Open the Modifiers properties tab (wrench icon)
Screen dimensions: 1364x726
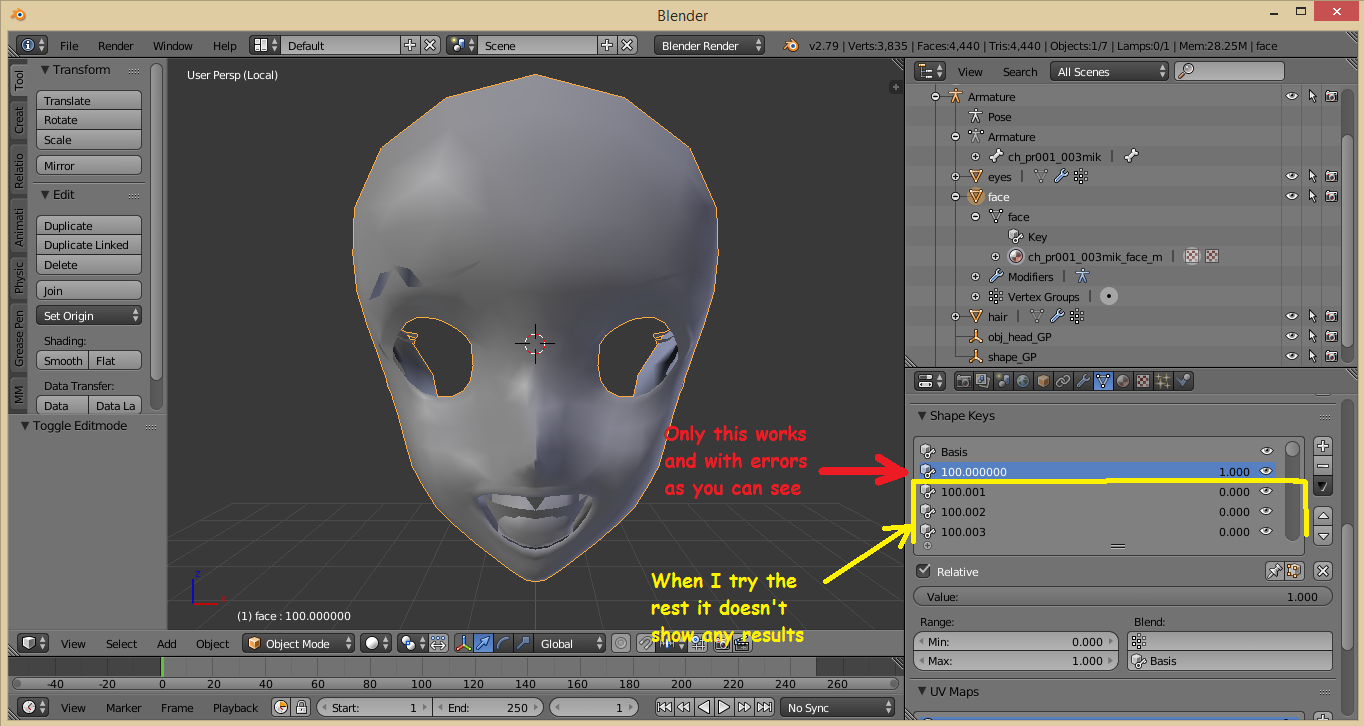pyautogui.click(x=1083, y=381)
